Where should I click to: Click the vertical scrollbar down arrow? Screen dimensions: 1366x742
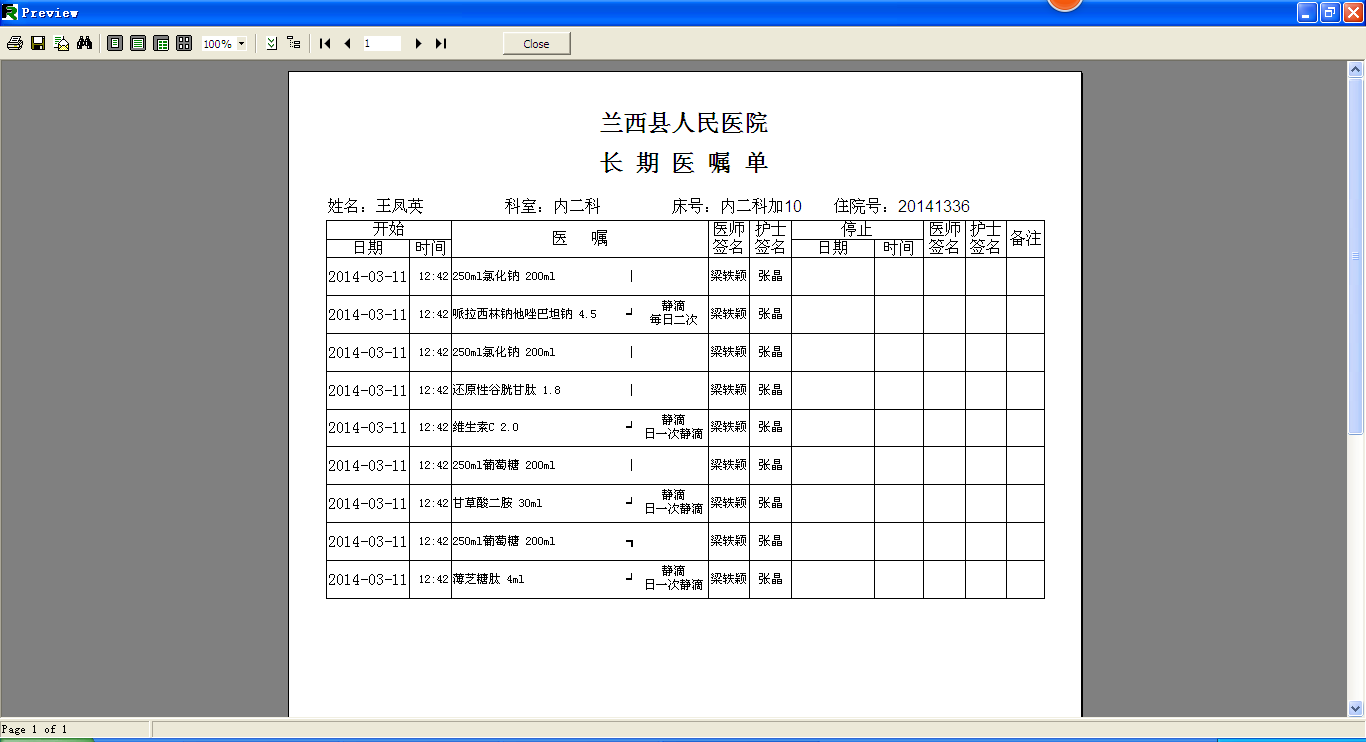click(1356, 709)
